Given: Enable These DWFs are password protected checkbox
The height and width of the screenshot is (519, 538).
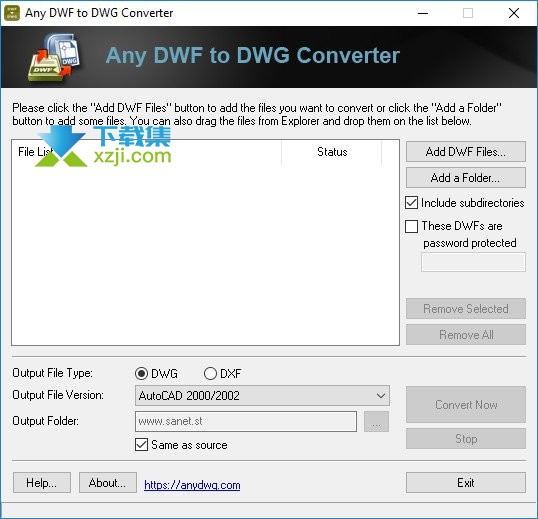Looking at the screenshot, I should [x=411, y=226].
